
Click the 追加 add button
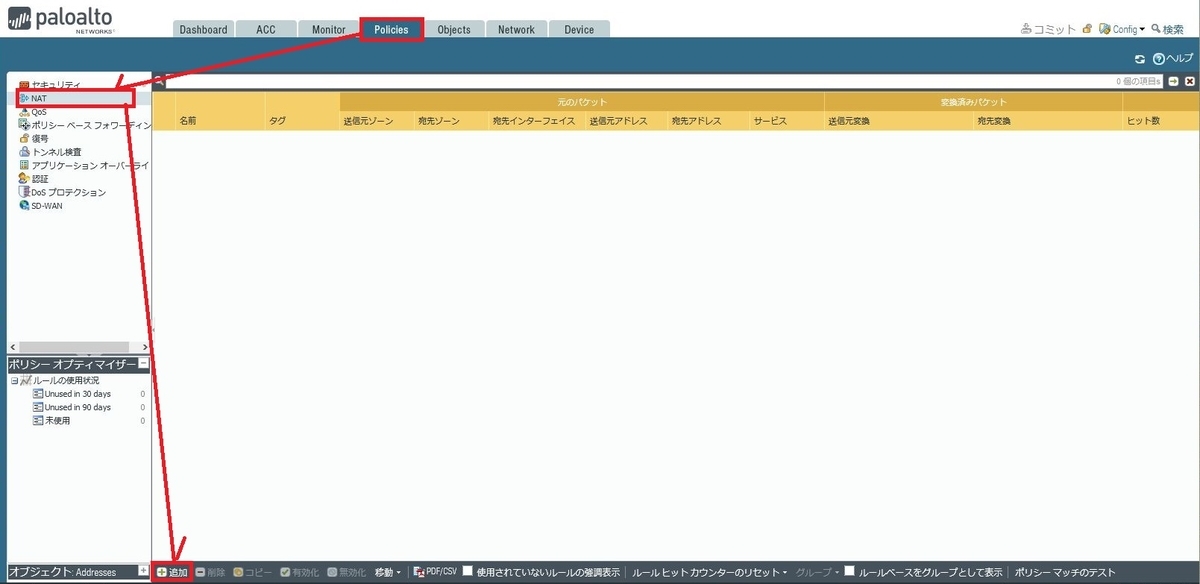point(172,572)
